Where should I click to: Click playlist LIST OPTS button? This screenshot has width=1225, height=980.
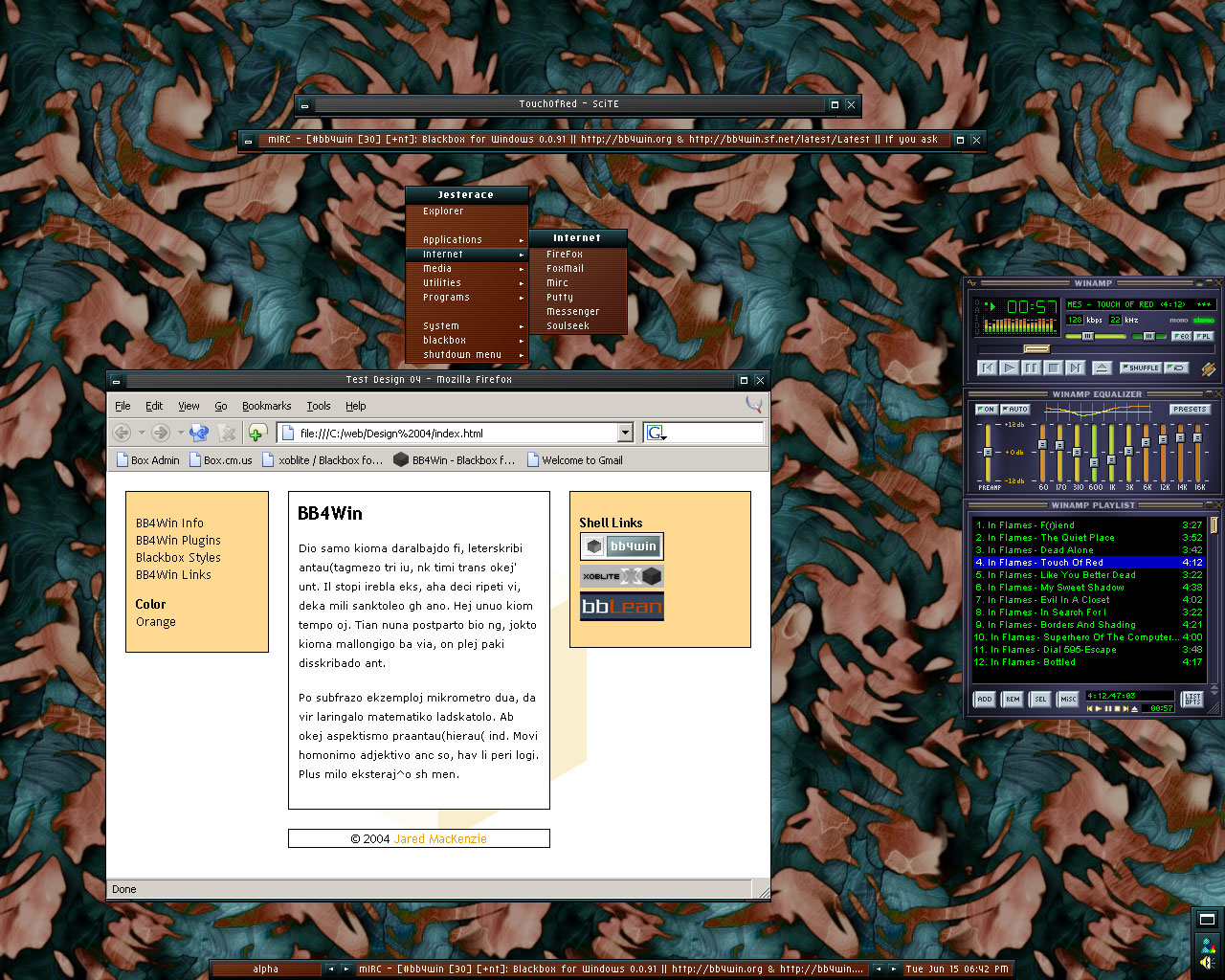(x=1192, y=700)
